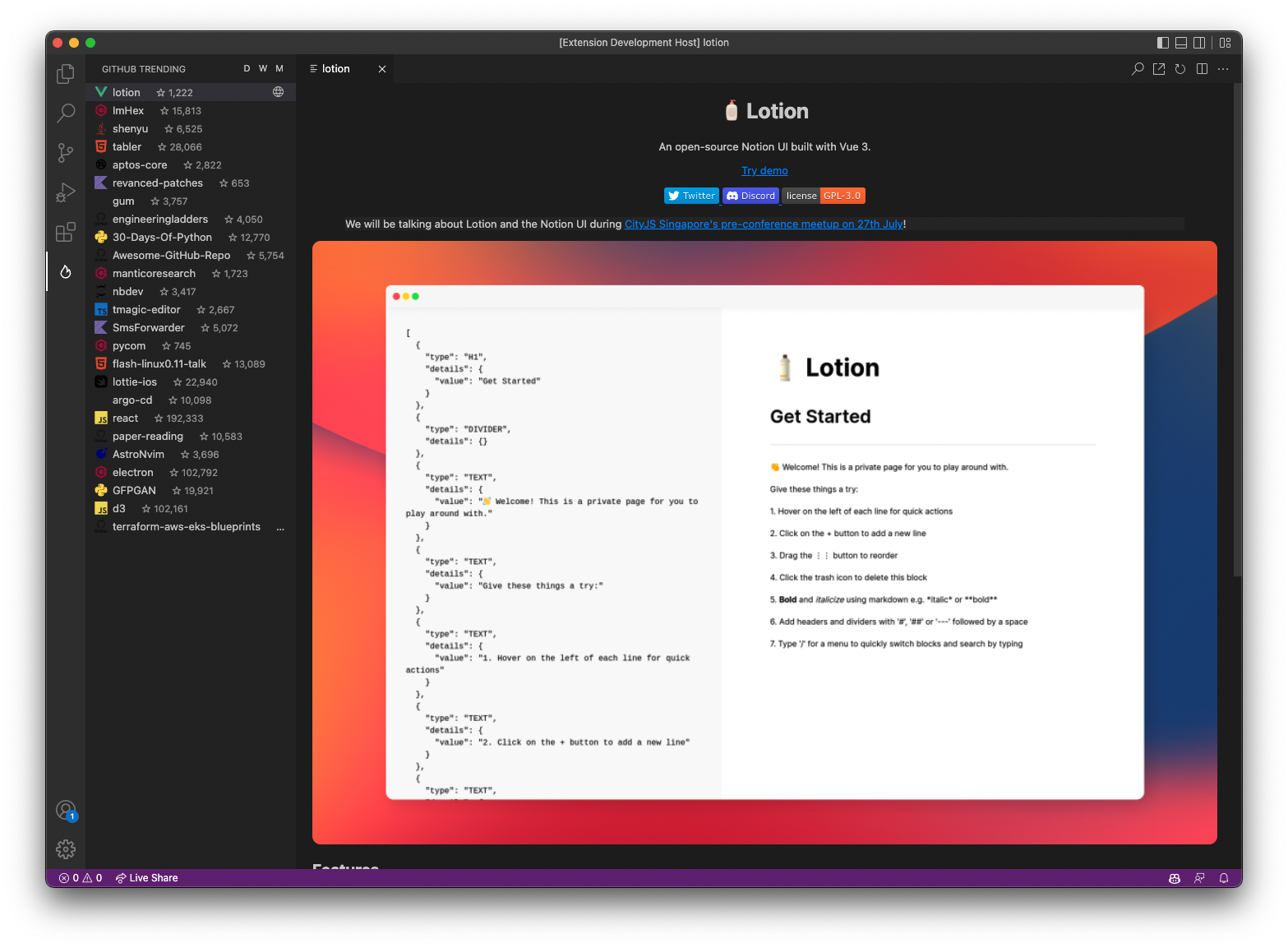Select react repository
1288x948 pixels.
pos(191,418)
